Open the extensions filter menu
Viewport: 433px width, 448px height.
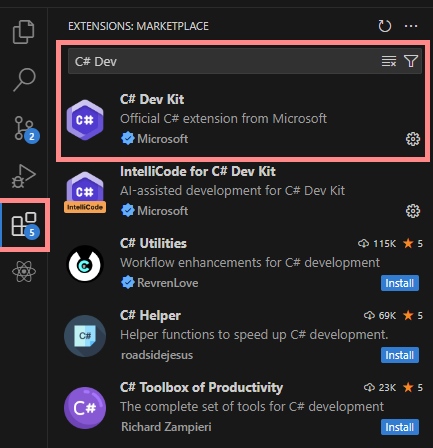(x=411, y=61)
